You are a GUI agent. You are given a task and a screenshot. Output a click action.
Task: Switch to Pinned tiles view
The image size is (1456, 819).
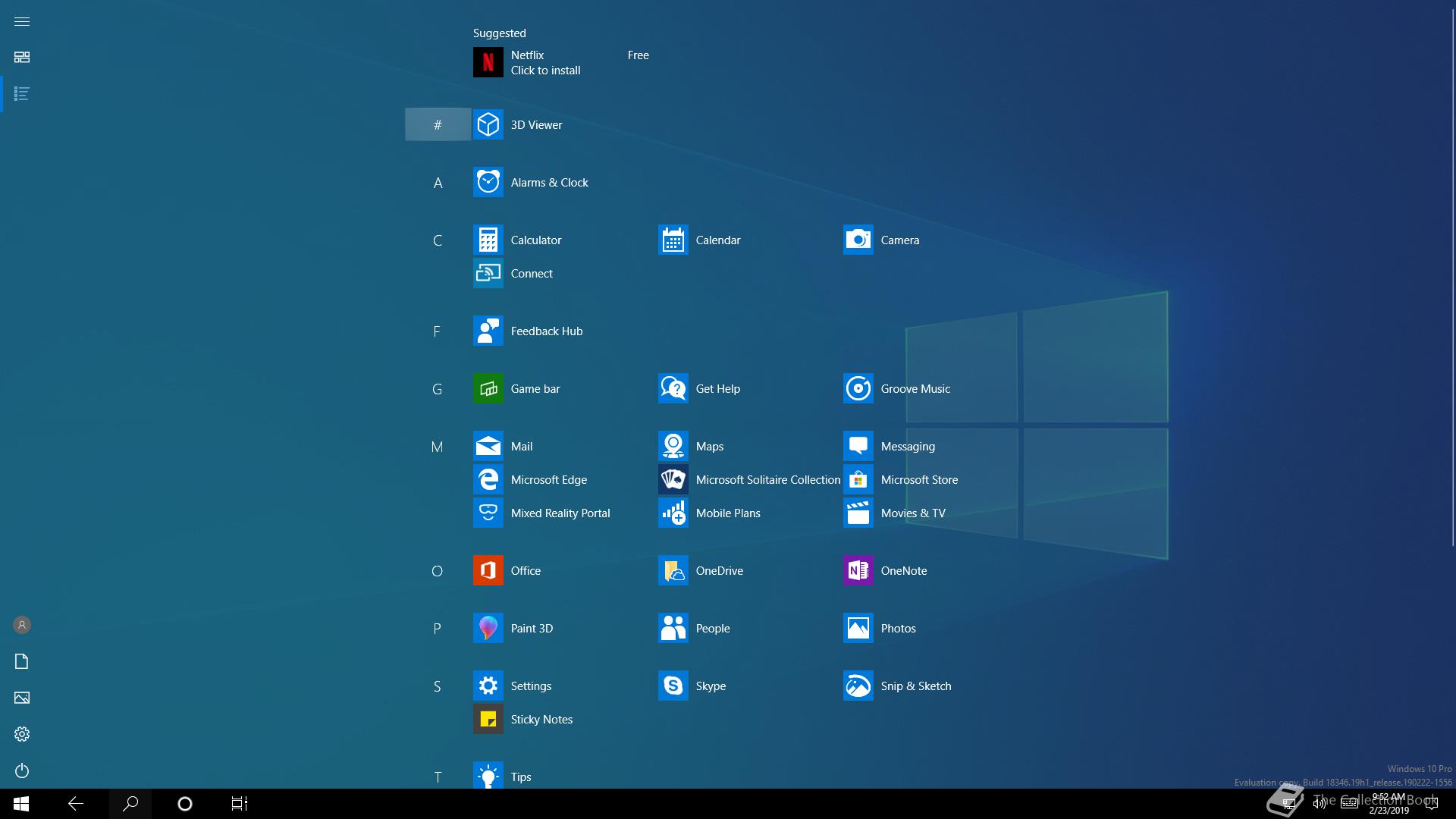22,58
